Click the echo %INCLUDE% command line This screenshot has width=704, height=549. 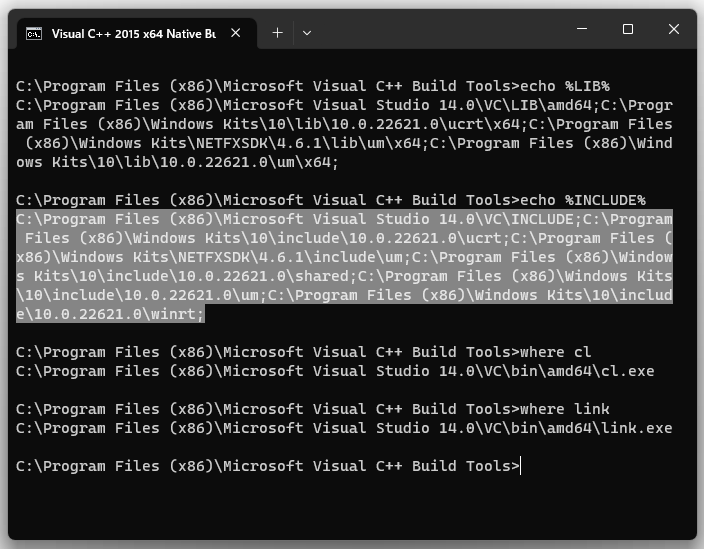point(331,200)
